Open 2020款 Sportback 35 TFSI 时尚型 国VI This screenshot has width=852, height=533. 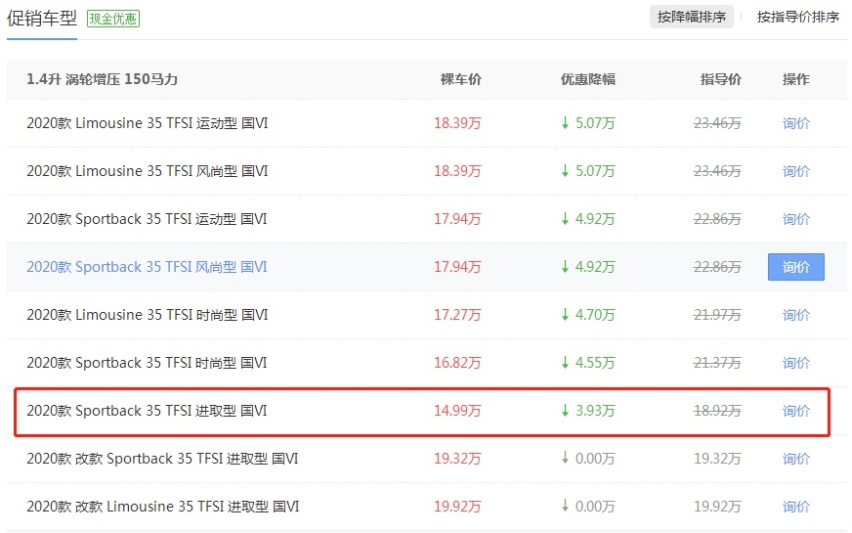[147, 362]
